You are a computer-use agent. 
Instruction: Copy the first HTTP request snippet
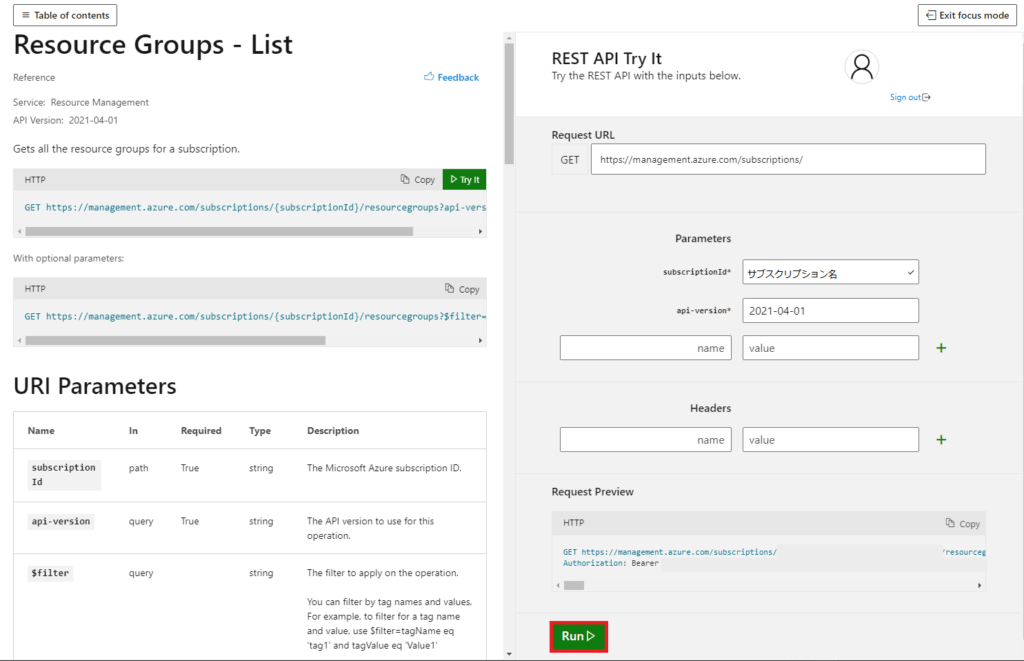point(417,179)
